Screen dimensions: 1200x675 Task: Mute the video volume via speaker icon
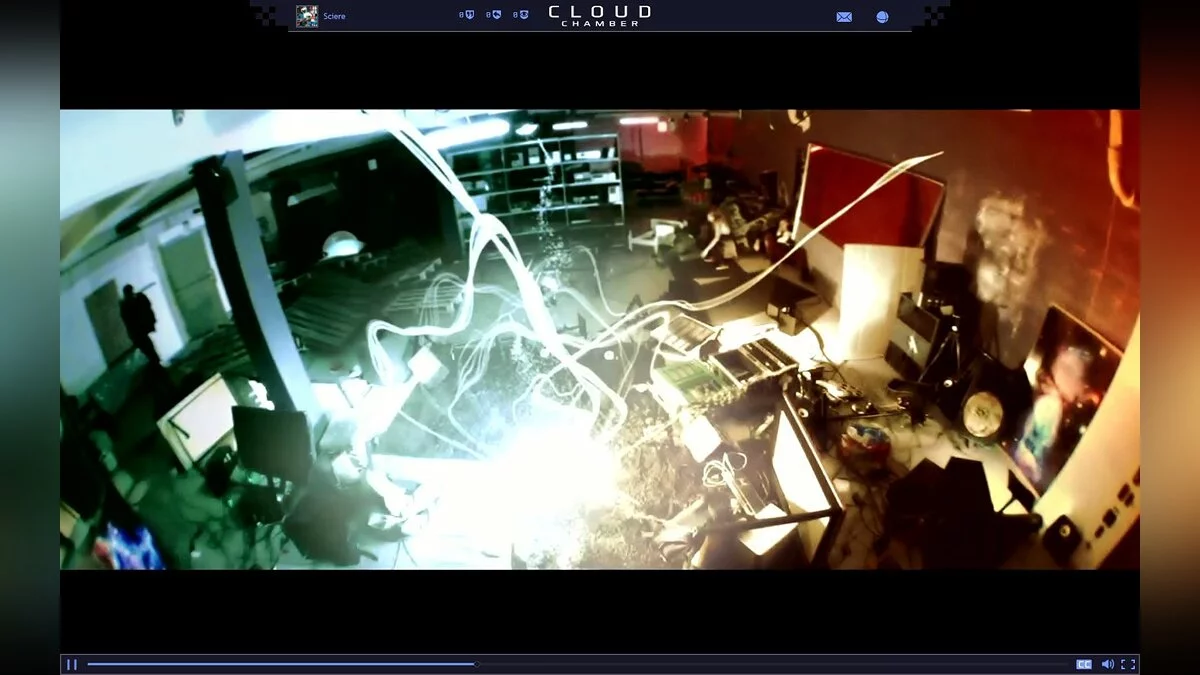(1108, 664)
